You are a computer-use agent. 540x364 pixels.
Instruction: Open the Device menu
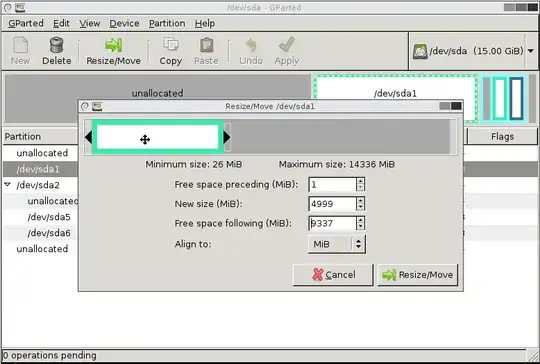(124, 23)
